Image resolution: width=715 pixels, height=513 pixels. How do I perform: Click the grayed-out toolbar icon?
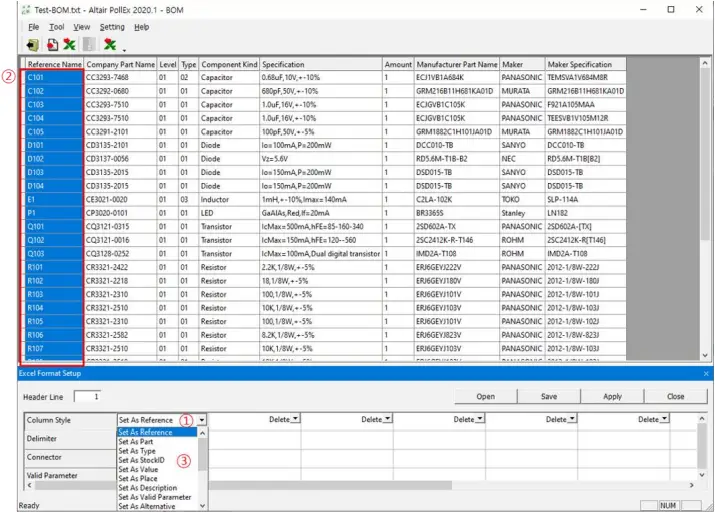89,44
